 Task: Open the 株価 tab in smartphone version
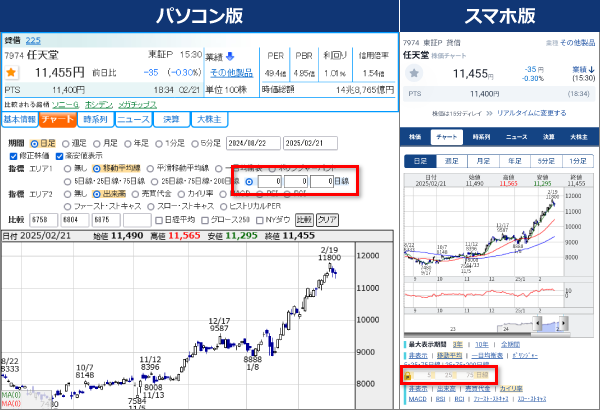coord(415,137)
